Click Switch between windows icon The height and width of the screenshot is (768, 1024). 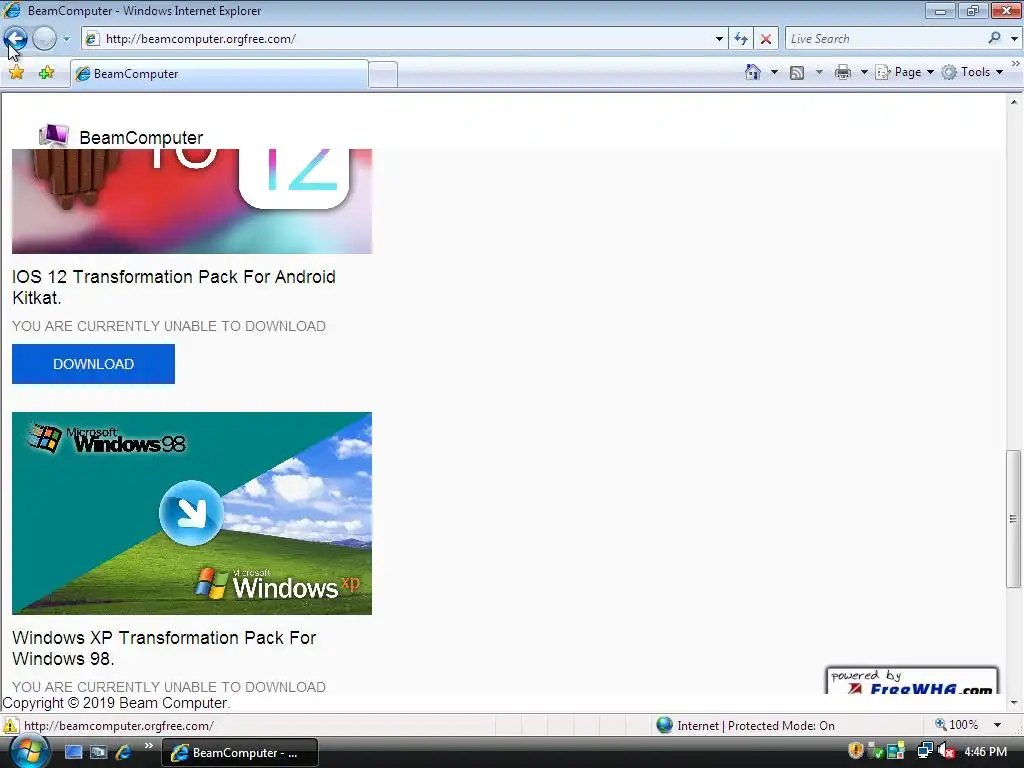[98, 752]
